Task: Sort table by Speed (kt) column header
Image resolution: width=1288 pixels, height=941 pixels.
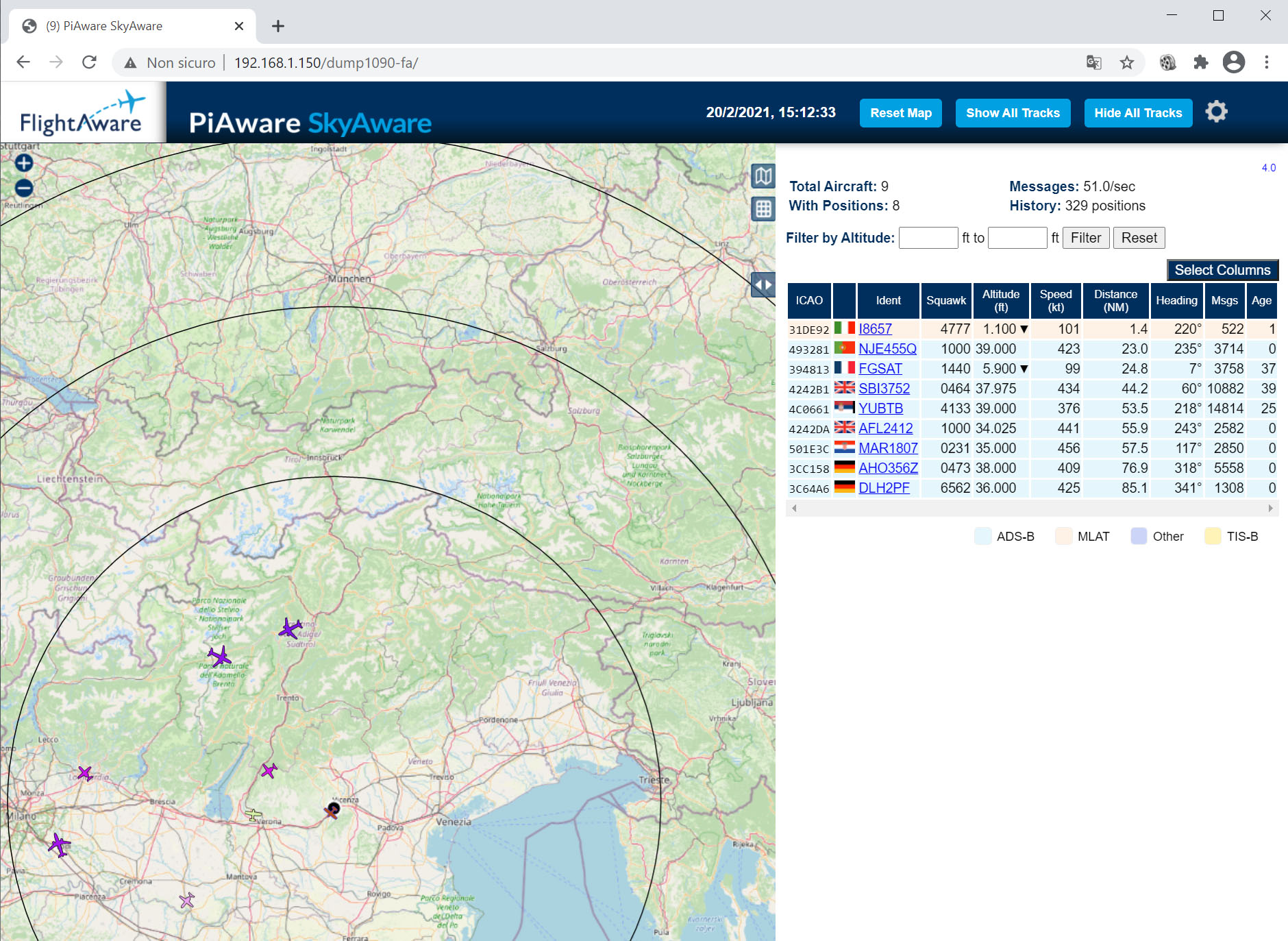Action: (1056, 300)
